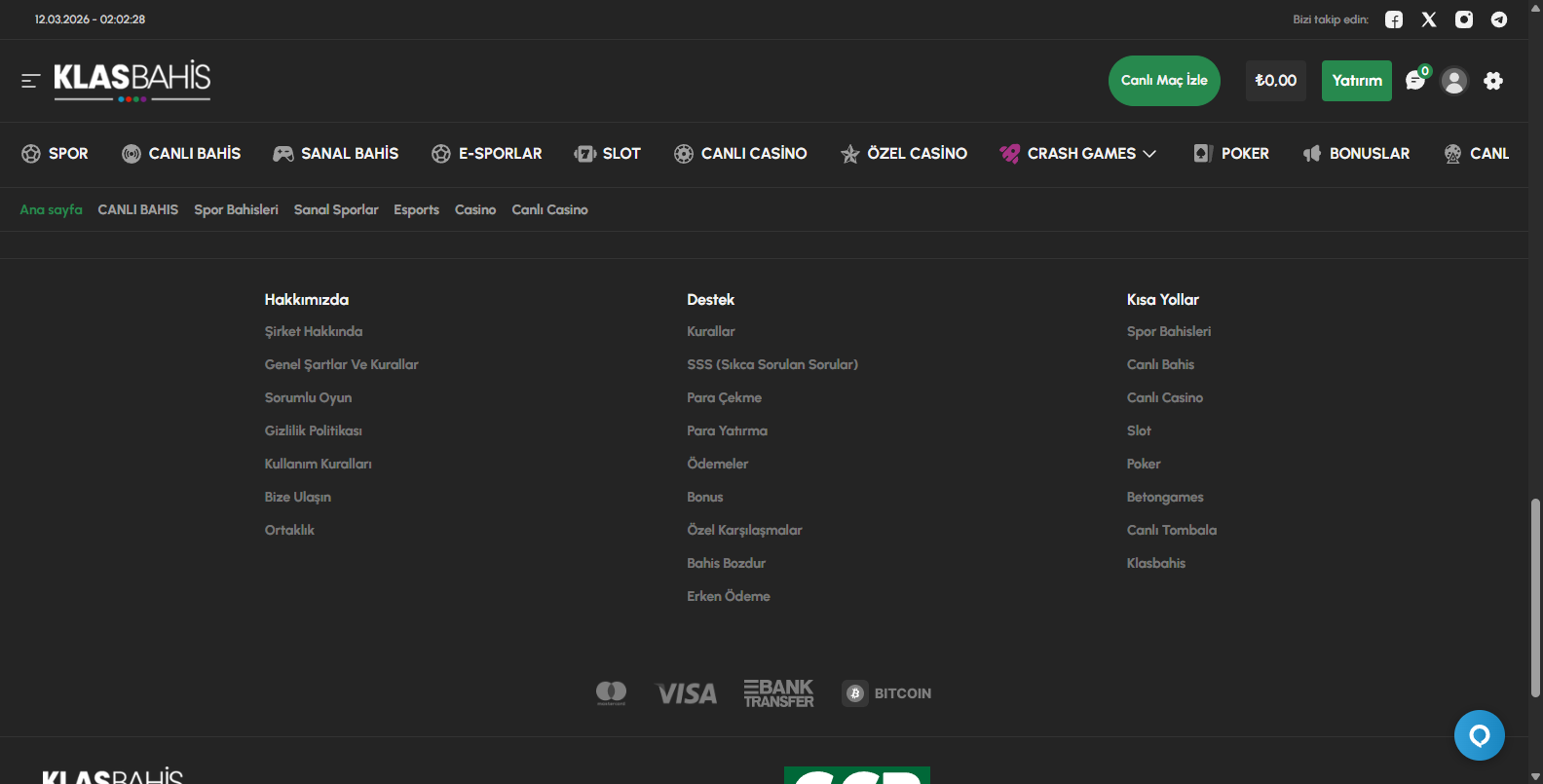Image resolution: width=1543 pixels, height=784 pixels.
Task: Open the Telegram channel icon
Action: coord(1499,19)
